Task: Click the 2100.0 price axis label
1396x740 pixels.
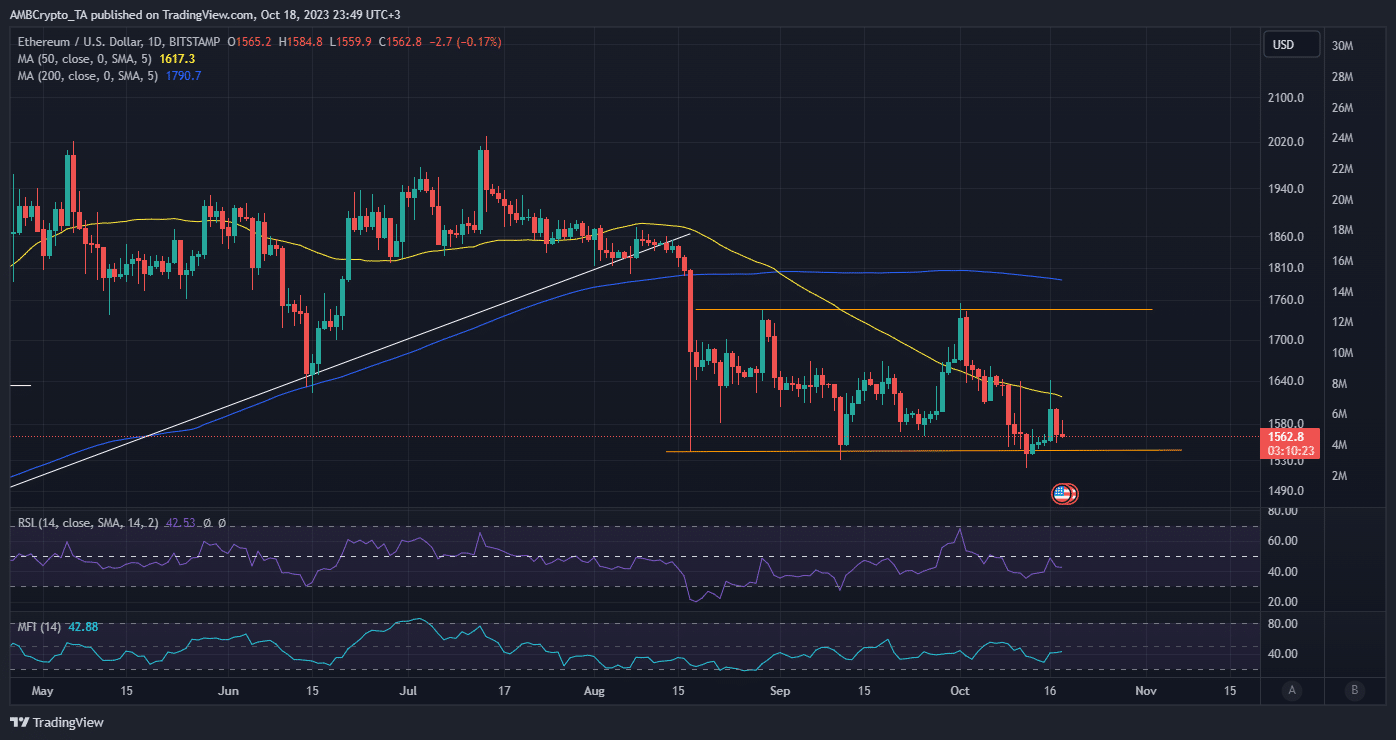Action: pos(1284,98)
